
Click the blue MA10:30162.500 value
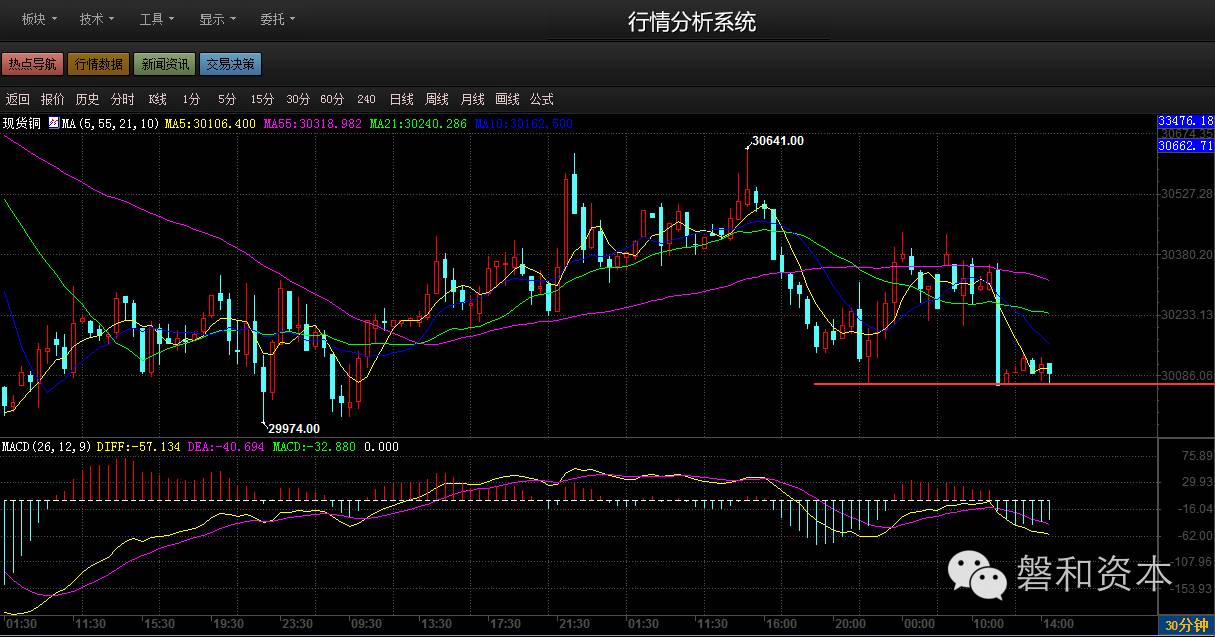(524, 124)
